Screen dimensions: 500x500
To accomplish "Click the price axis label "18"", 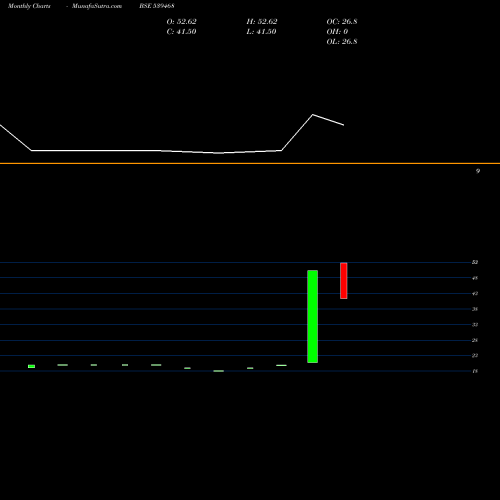I will pos(475,371).
